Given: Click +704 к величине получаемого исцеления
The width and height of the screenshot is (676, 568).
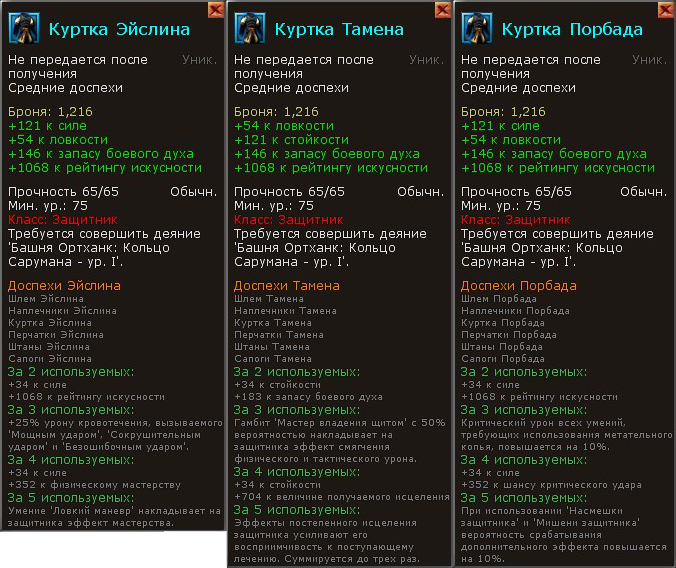Looking at the screenshot, I should click(x=342, y=497).
